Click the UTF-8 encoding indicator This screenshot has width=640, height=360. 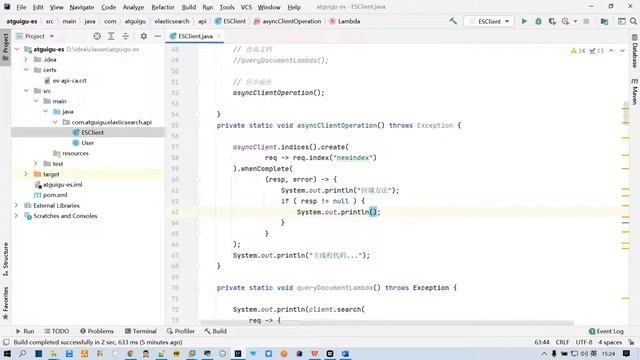click(x=584, y=342)
